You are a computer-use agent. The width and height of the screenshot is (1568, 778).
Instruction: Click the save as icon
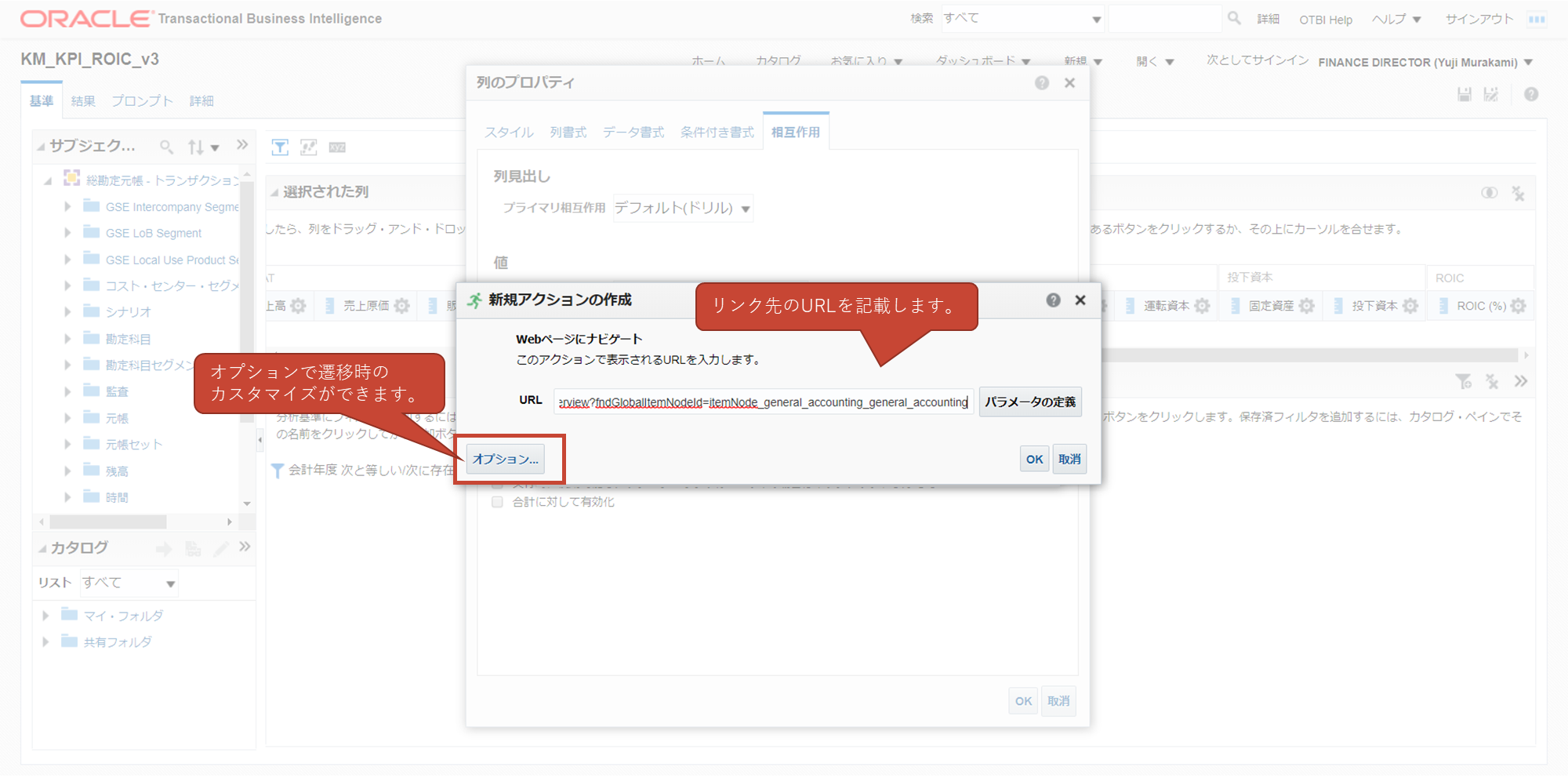[x=1491, y=95]
